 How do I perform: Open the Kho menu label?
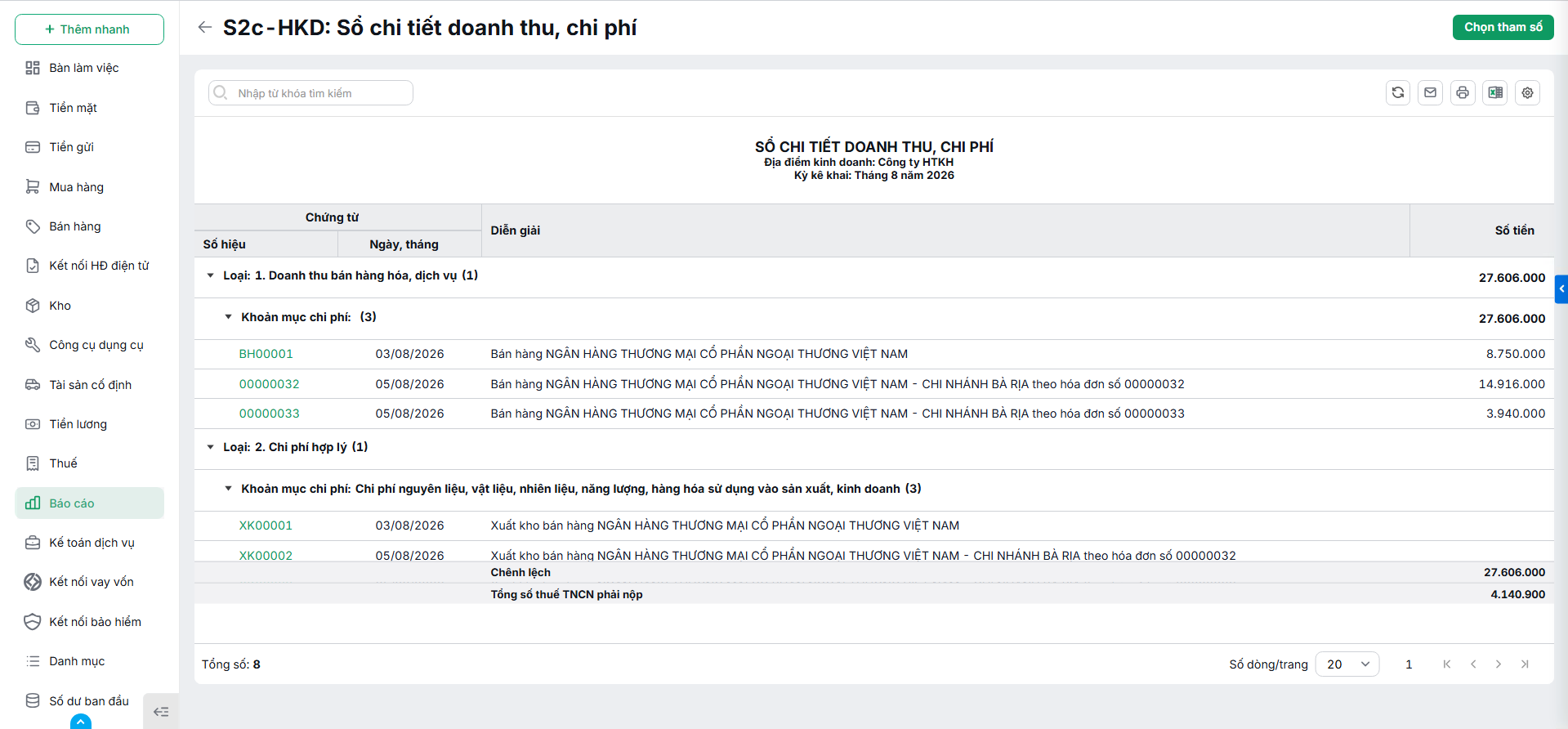[x=60, y=306]
